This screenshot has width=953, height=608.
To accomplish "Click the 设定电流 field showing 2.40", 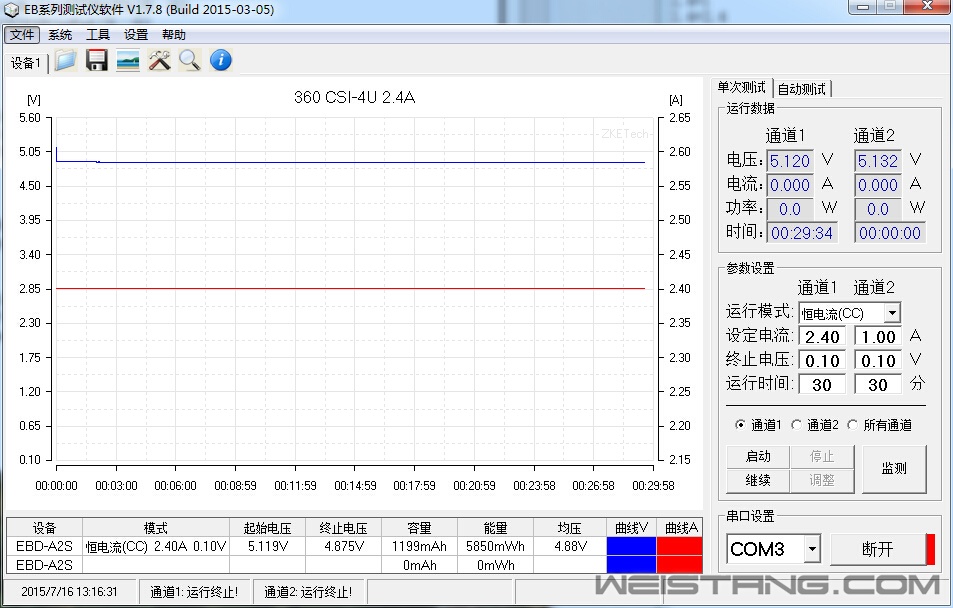I will pos(822,337).
